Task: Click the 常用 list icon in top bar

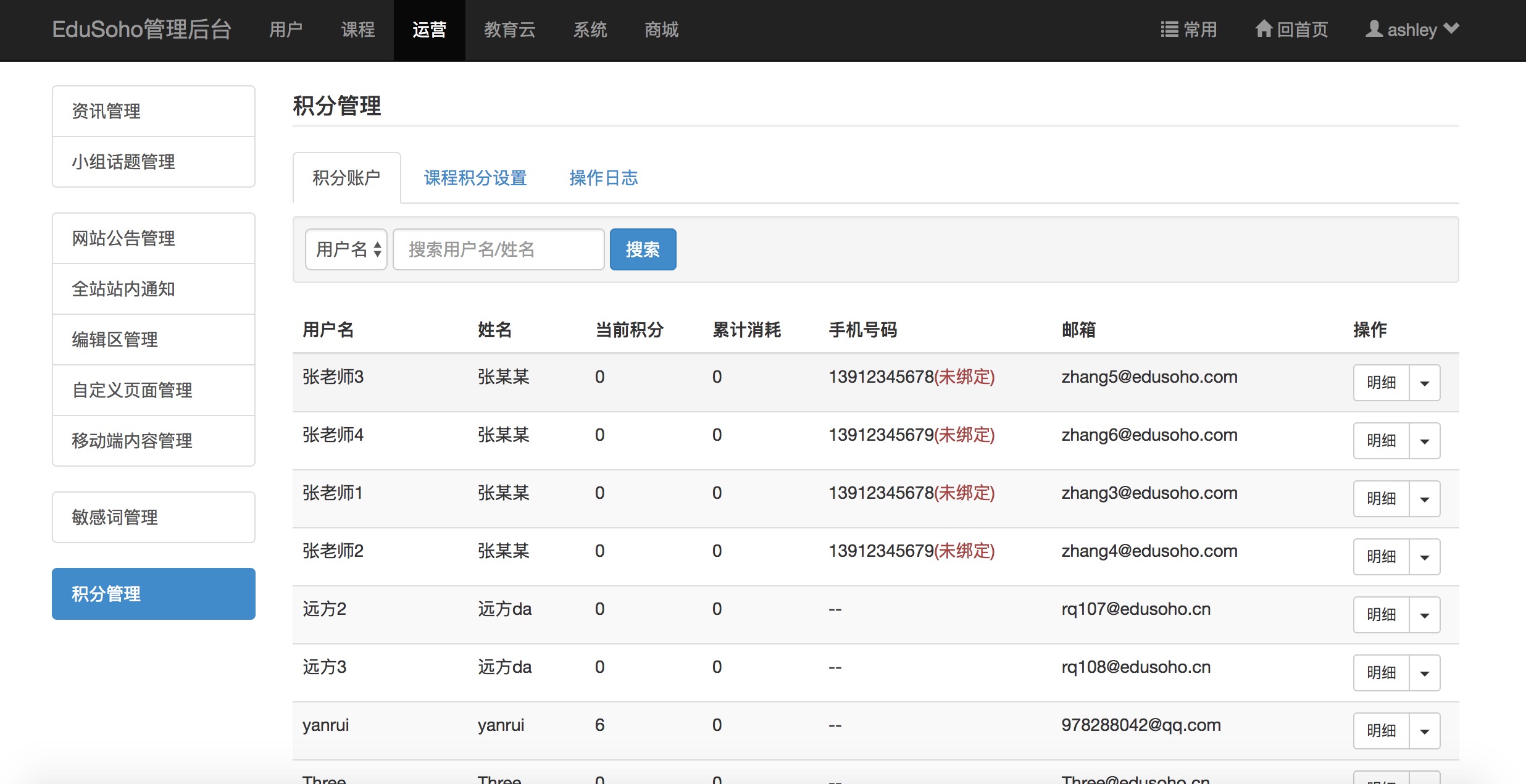Action: tap(1169, 30)
